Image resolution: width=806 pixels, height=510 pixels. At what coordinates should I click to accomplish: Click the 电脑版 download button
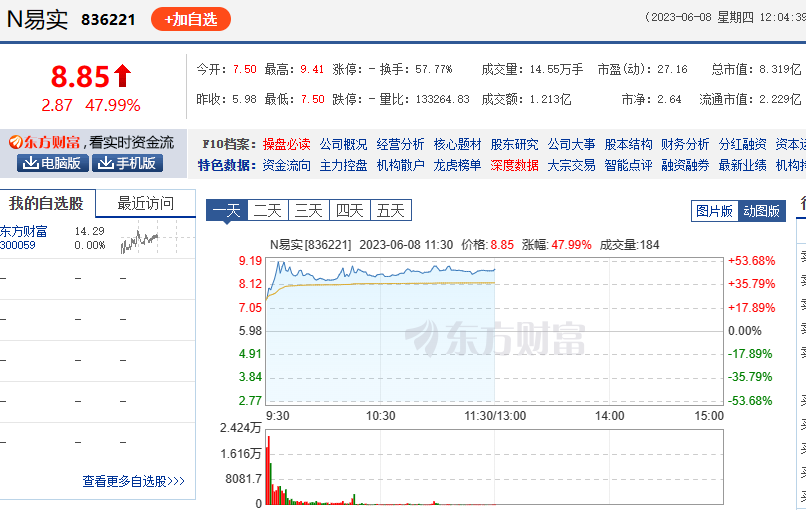coord(49,163)
